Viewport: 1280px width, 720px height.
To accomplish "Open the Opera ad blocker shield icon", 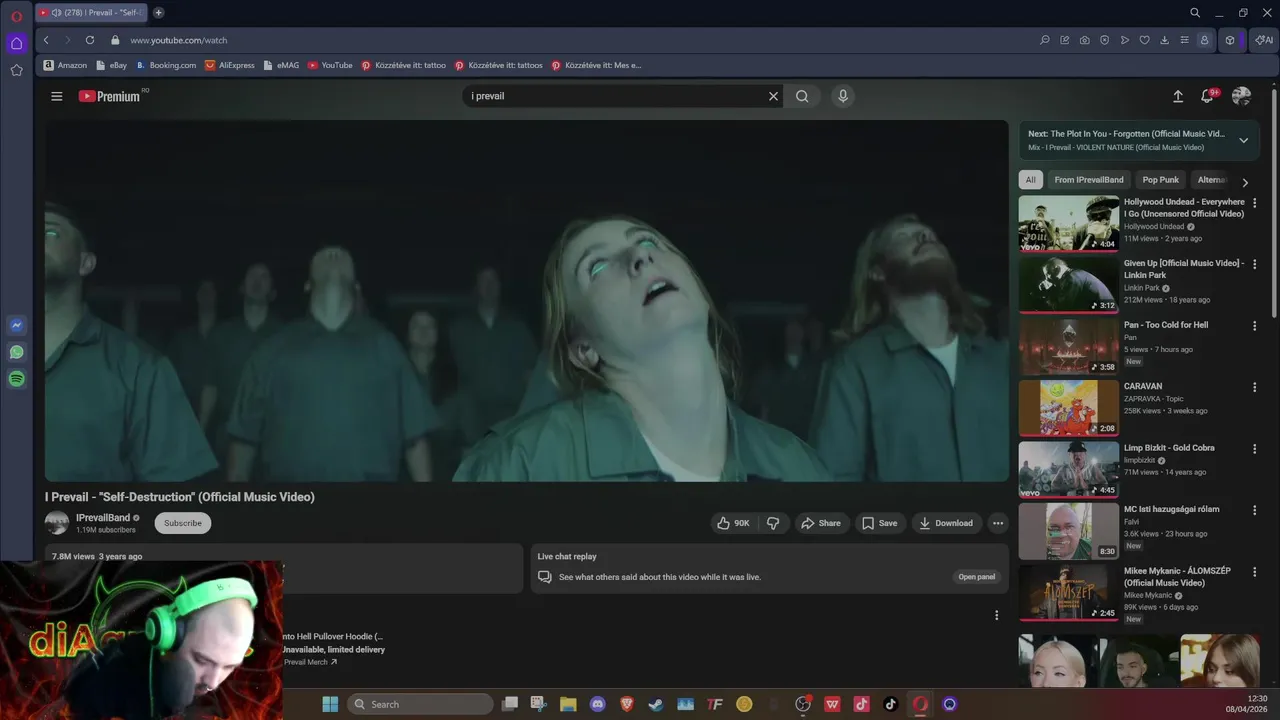I will [x=1104, y=40].
